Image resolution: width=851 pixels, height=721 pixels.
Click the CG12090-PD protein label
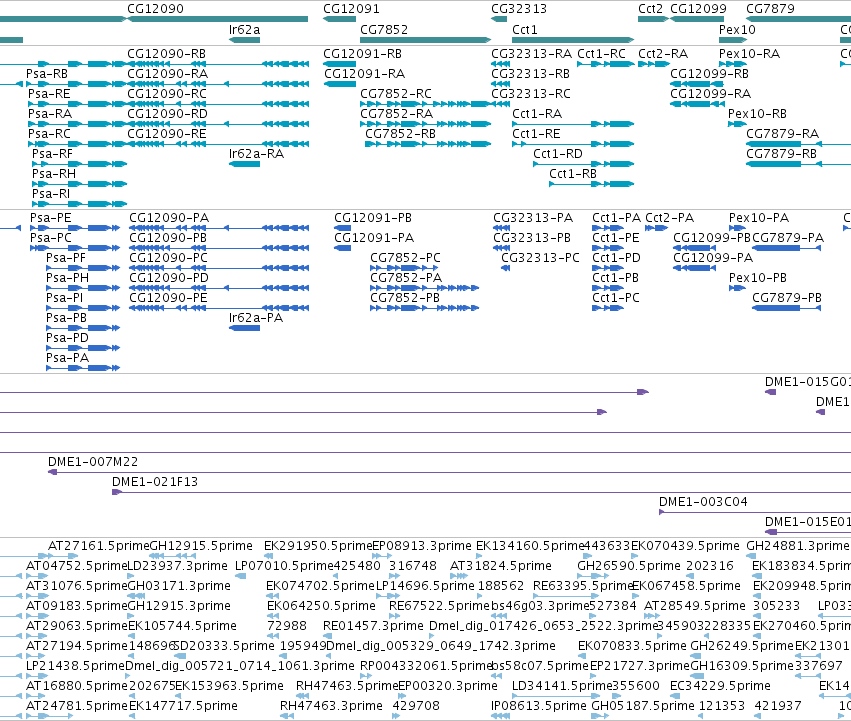[169, 278]
